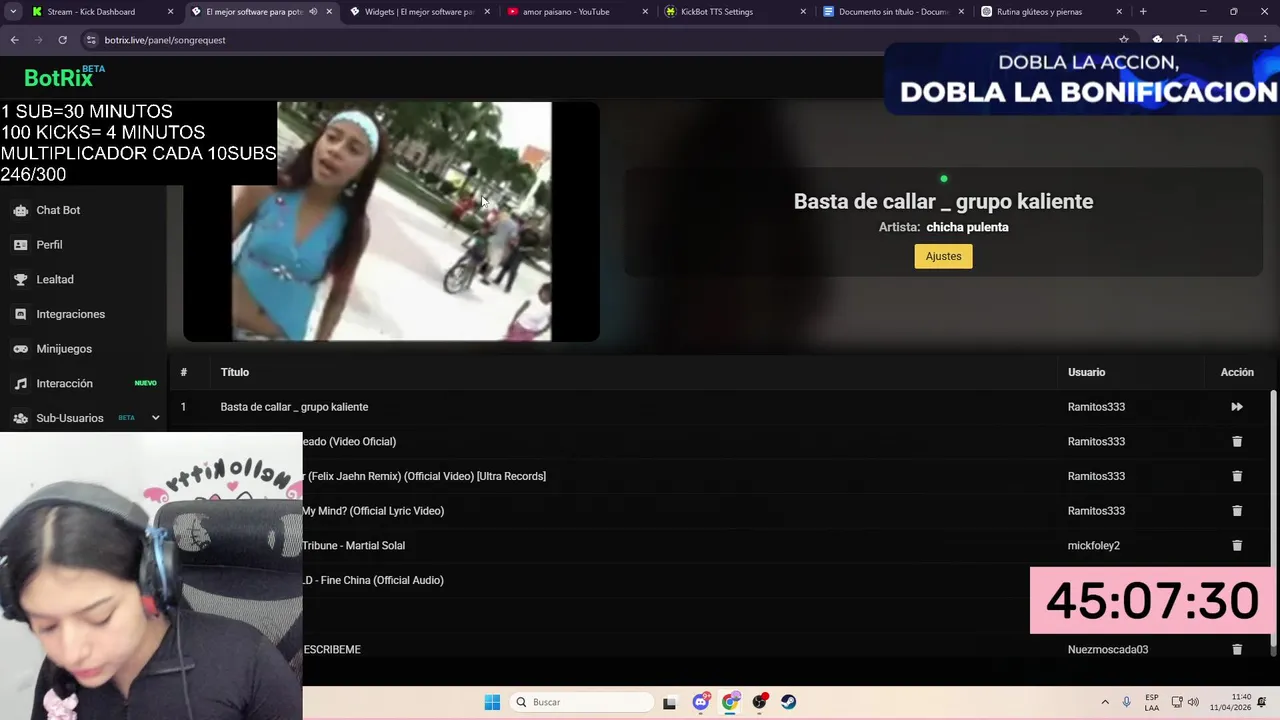
Task: Open the ESP LAA language switcher
Action: [1152, 702]
